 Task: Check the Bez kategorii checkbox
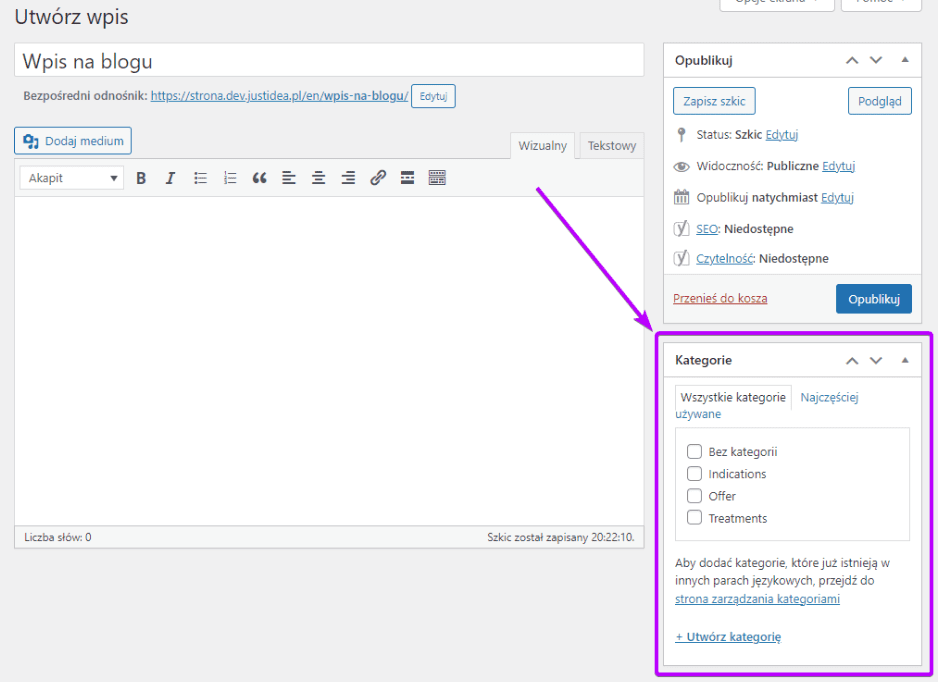coord(694,452)
